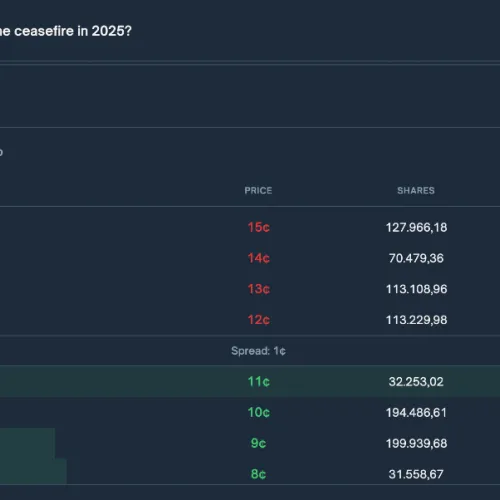This screenshot has width=500, height=500.
Task: Click the PRICE column header
Action: tap(258, 190)
